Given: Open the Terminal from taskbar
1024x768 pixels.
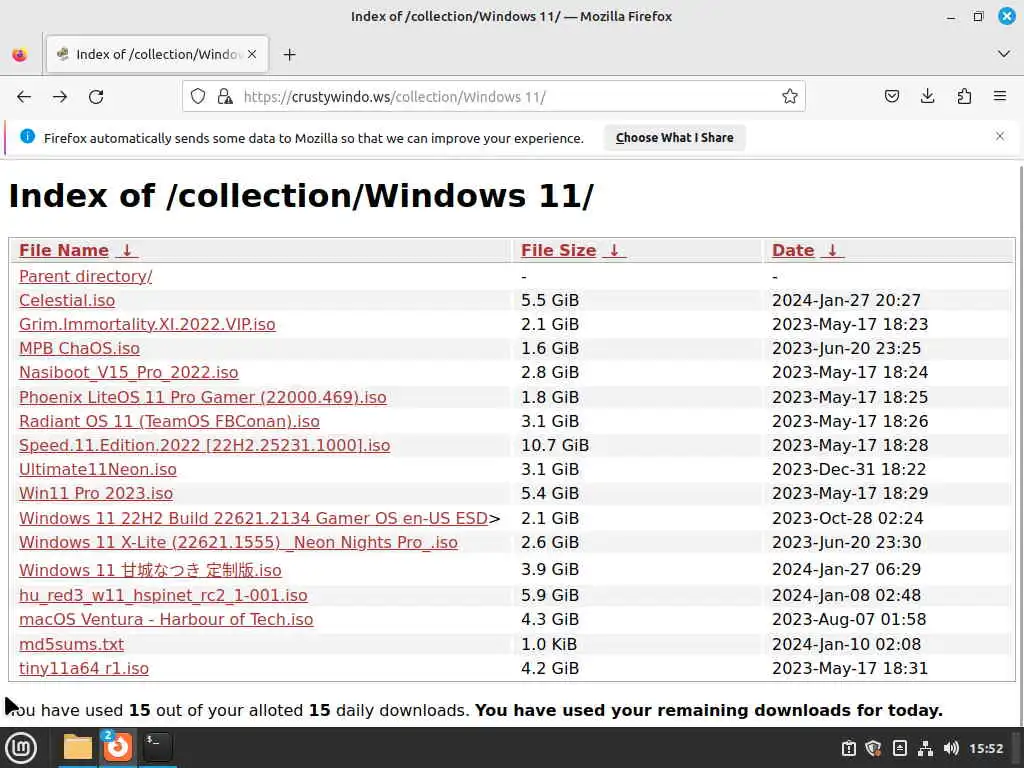Looking at the screenshot, I should 157,748.
